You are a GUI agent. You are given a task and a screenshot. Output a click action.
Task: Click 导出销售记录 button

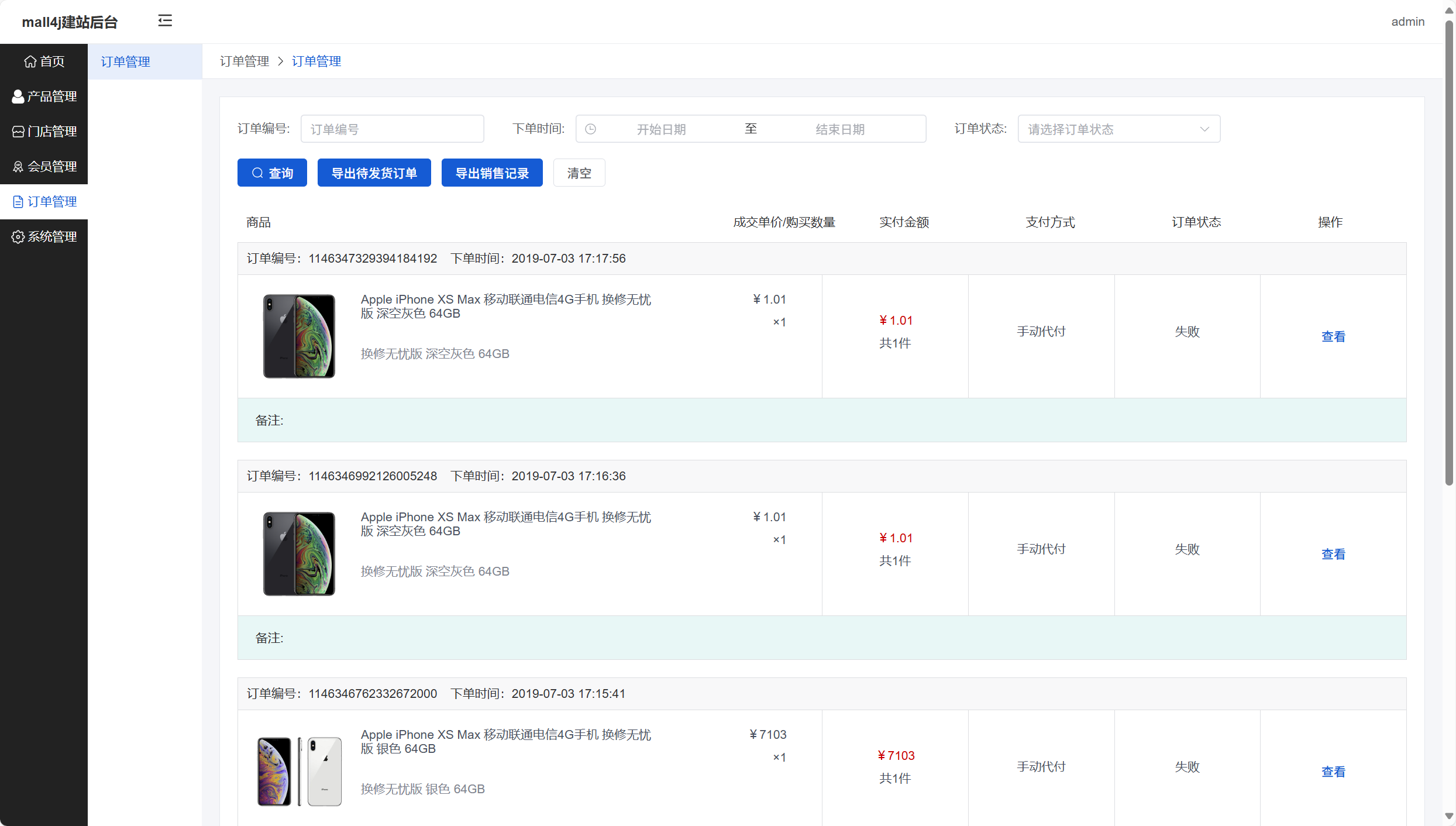pyautogui.click(x=491, y=173)
